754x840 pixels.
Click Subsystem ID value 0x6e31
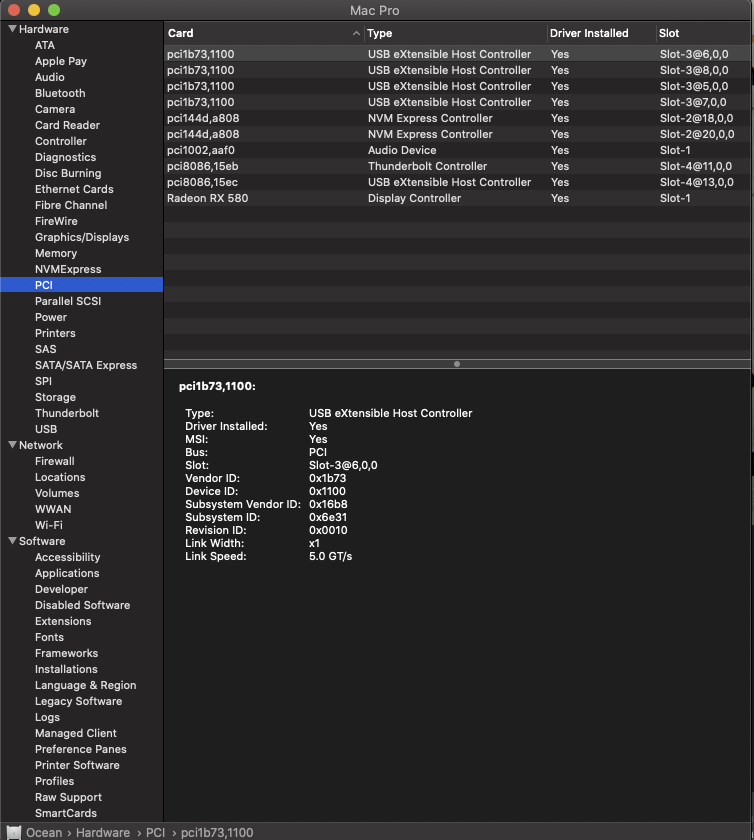328,517
